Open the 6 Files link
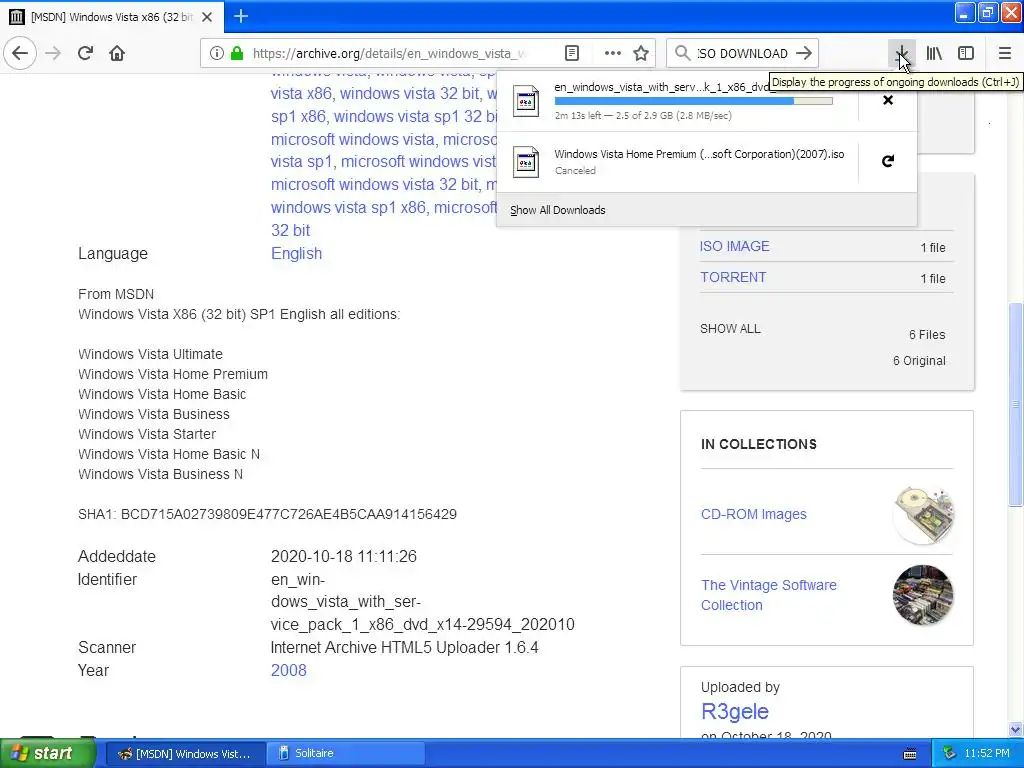This screenshot has width=1024, height=768. pos(927,334)
